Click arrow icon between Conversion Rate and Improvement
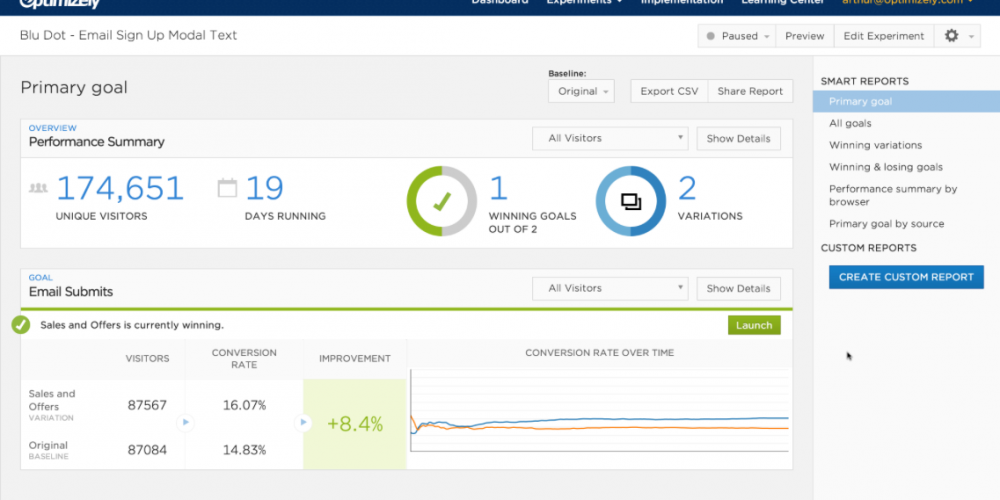 pyautogui.click(x=303, y=422)
